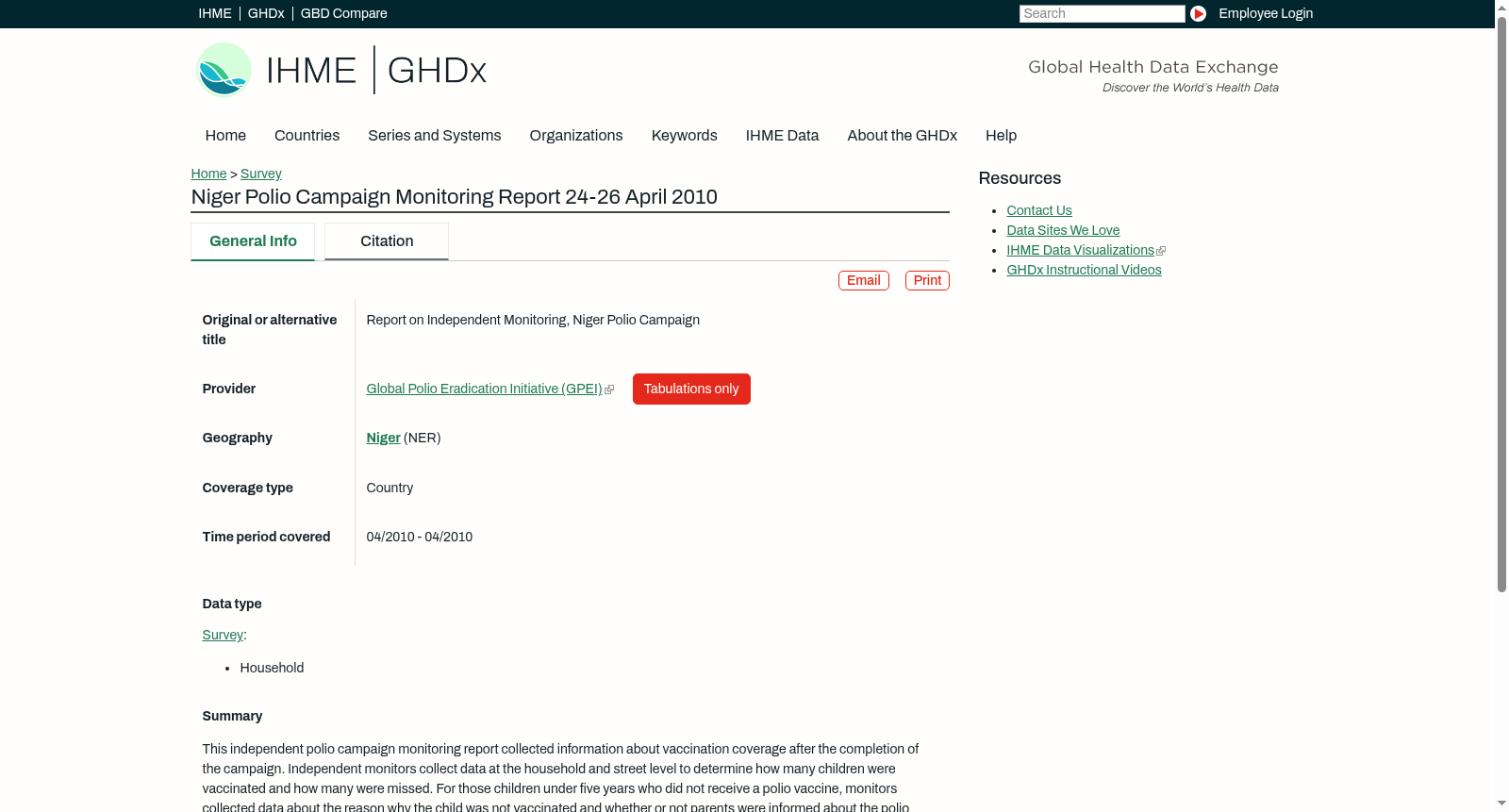
Task: Open the IHME Data menu item
Action: tap(782, 136)
